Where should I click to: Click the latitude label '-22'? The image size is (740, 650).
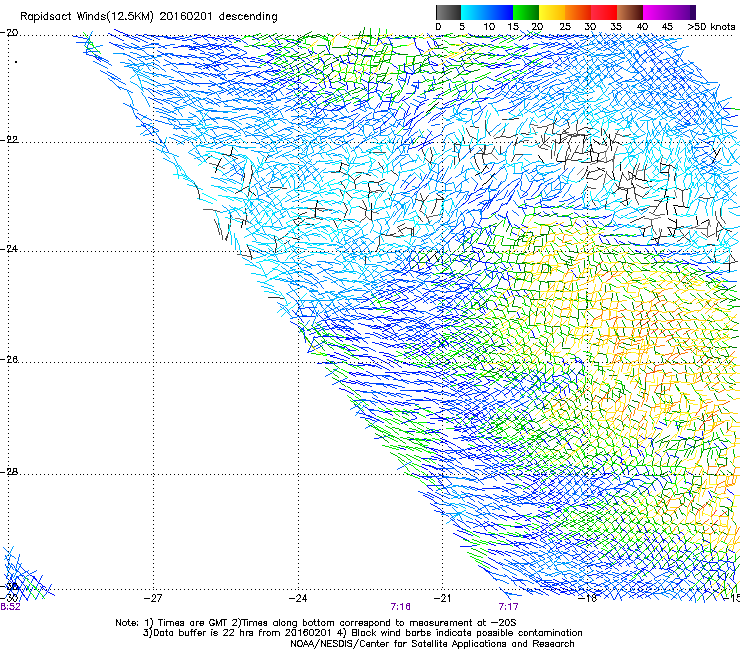tap(9, 140)
